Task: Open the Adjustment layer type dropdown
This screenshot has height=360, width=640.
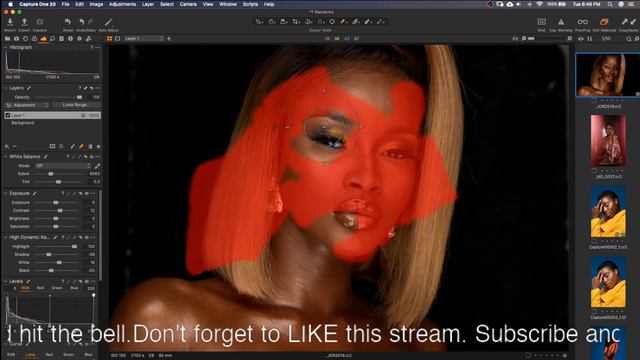Action: pos(27,105)
